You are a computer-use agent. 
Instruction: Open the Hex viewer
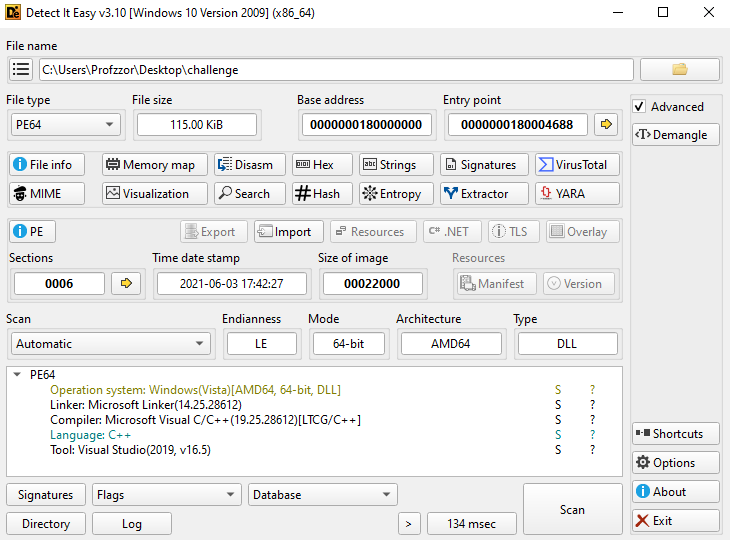click(322, 165)
